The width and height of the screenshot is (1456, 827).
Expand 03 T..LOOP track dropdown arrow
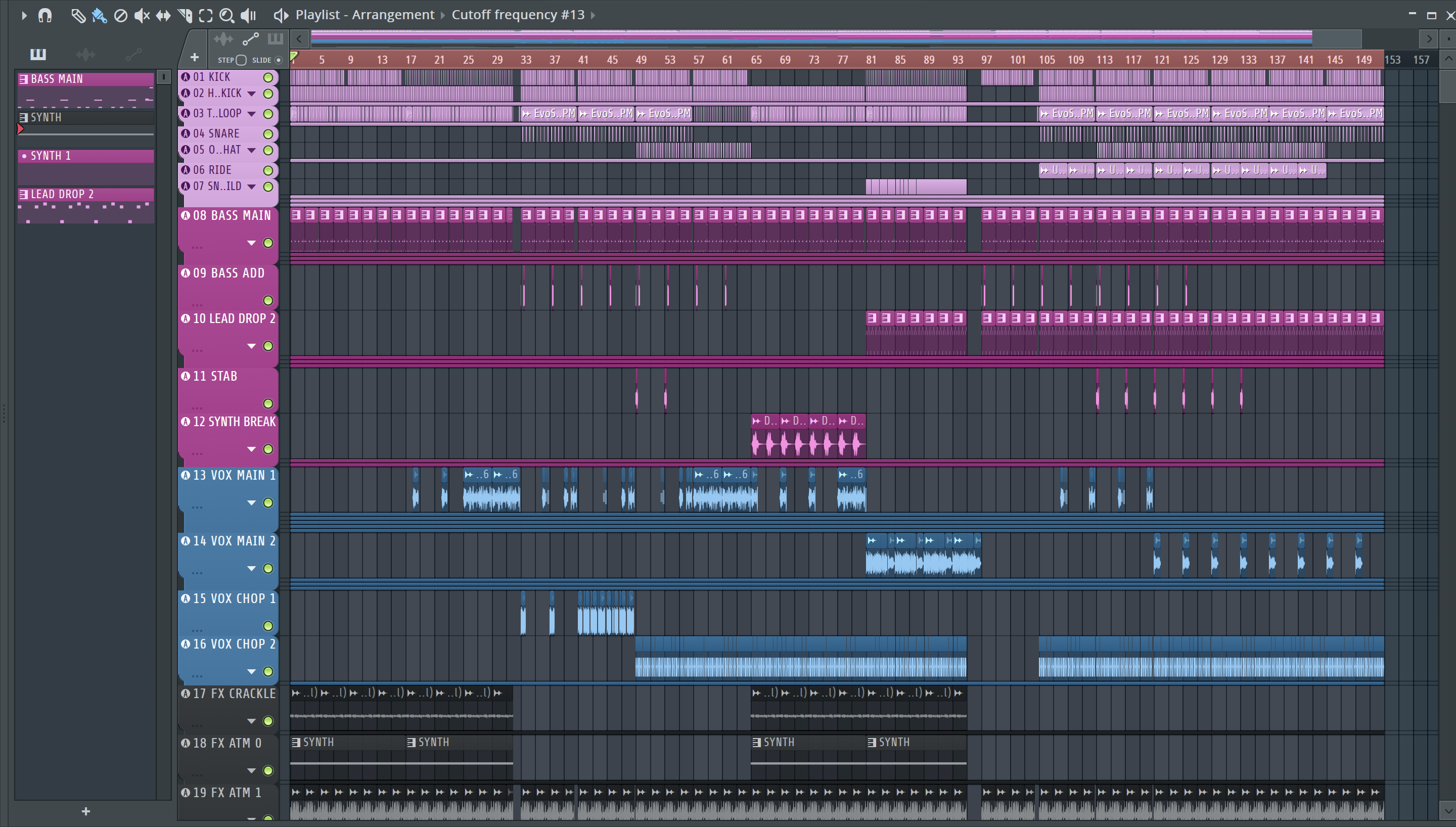(x=252, y=114)
